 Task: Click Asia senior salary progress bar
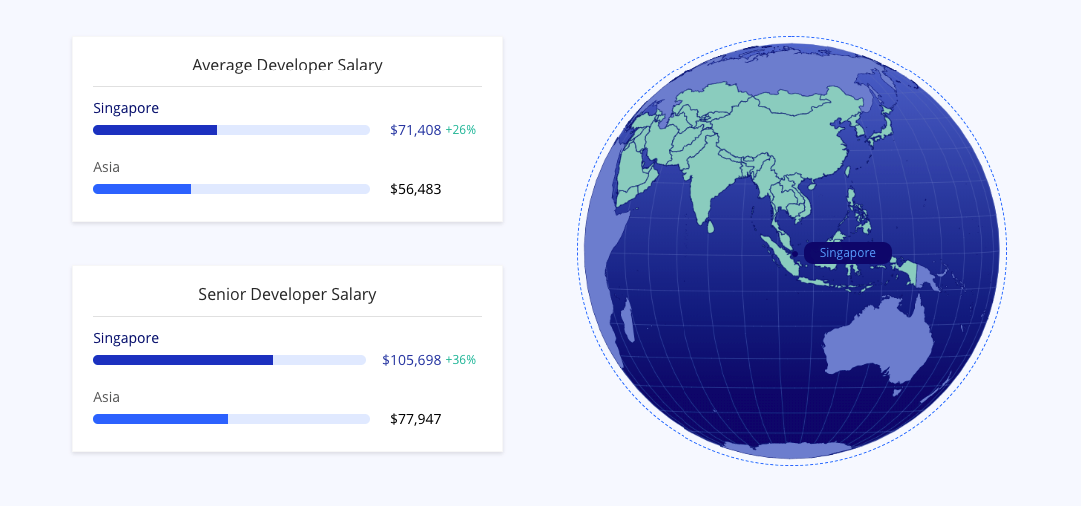tap(231, 419)
